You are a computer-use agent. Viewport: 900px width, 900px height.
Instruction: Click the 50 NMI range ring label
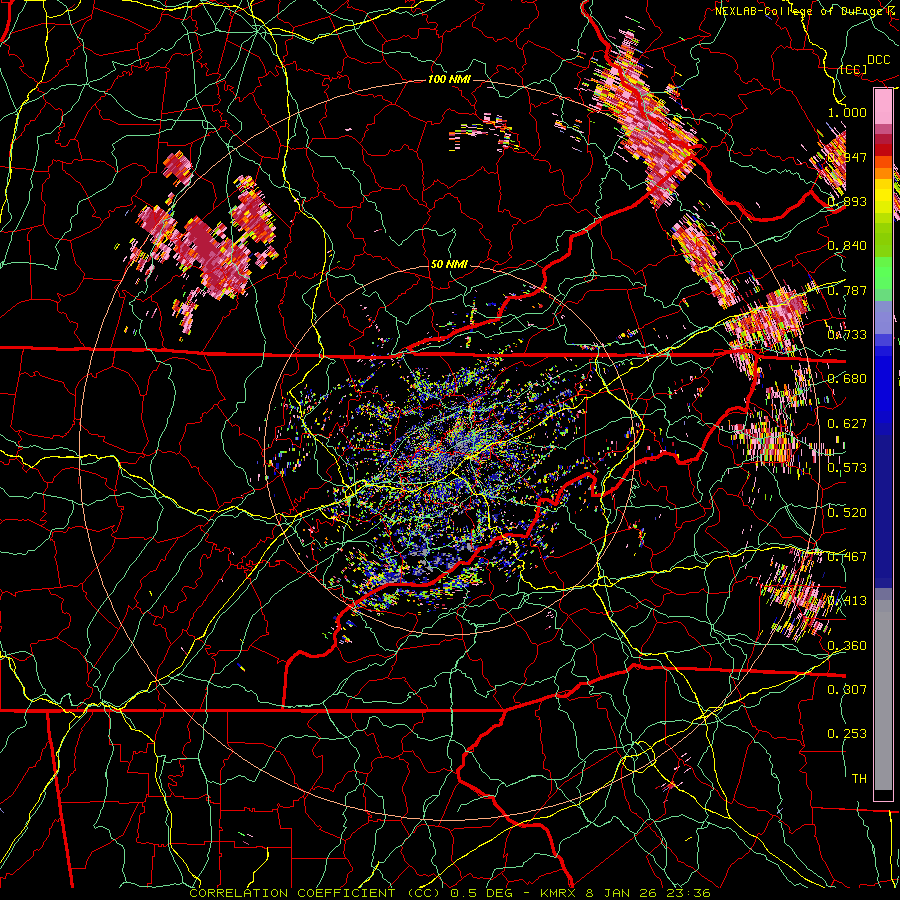point(449,265)
